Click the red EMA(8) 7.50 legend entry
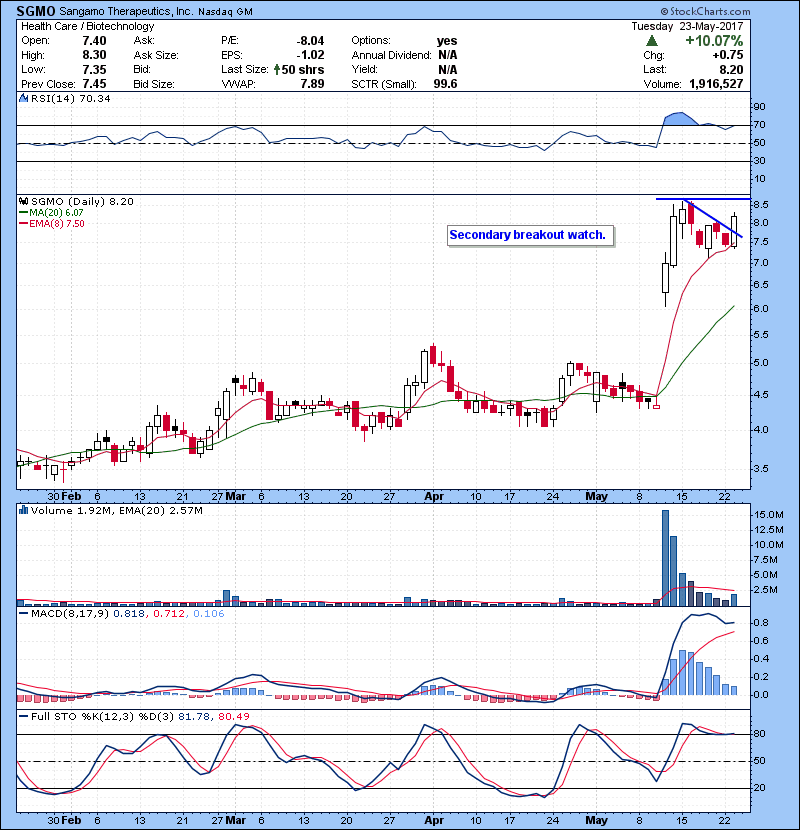Image resolution: width=800 pixels, height=830 pixels. (x=52, y=223)
